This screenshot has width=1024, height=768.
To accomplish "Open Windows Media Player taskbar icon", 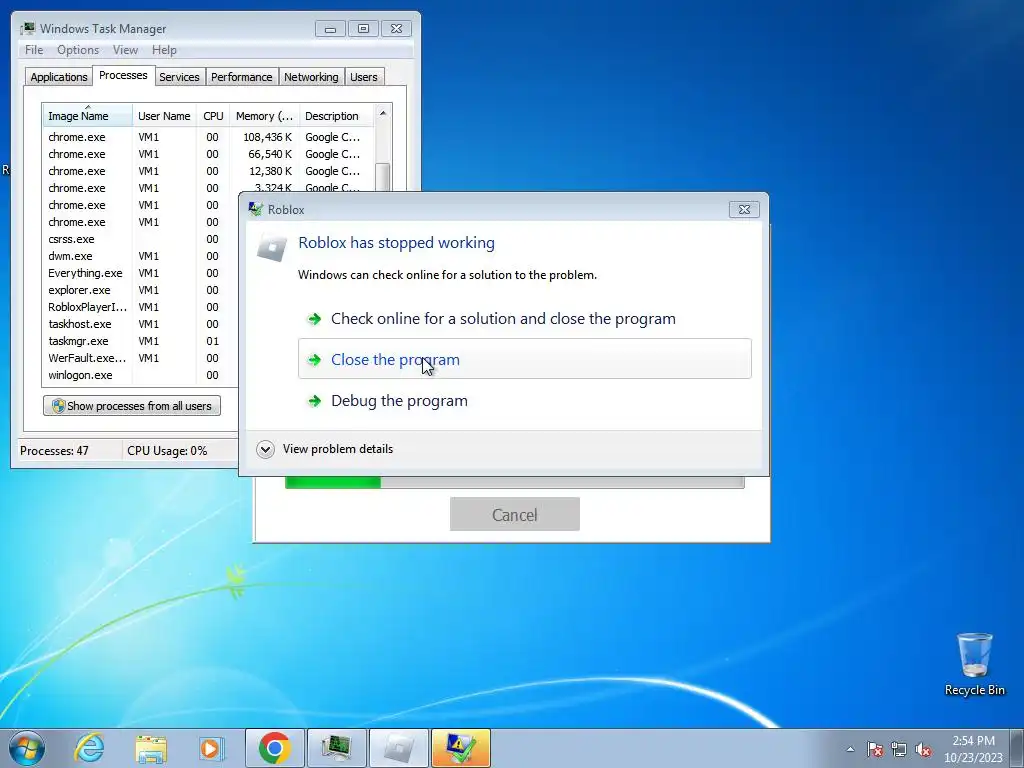I will 212,748.
